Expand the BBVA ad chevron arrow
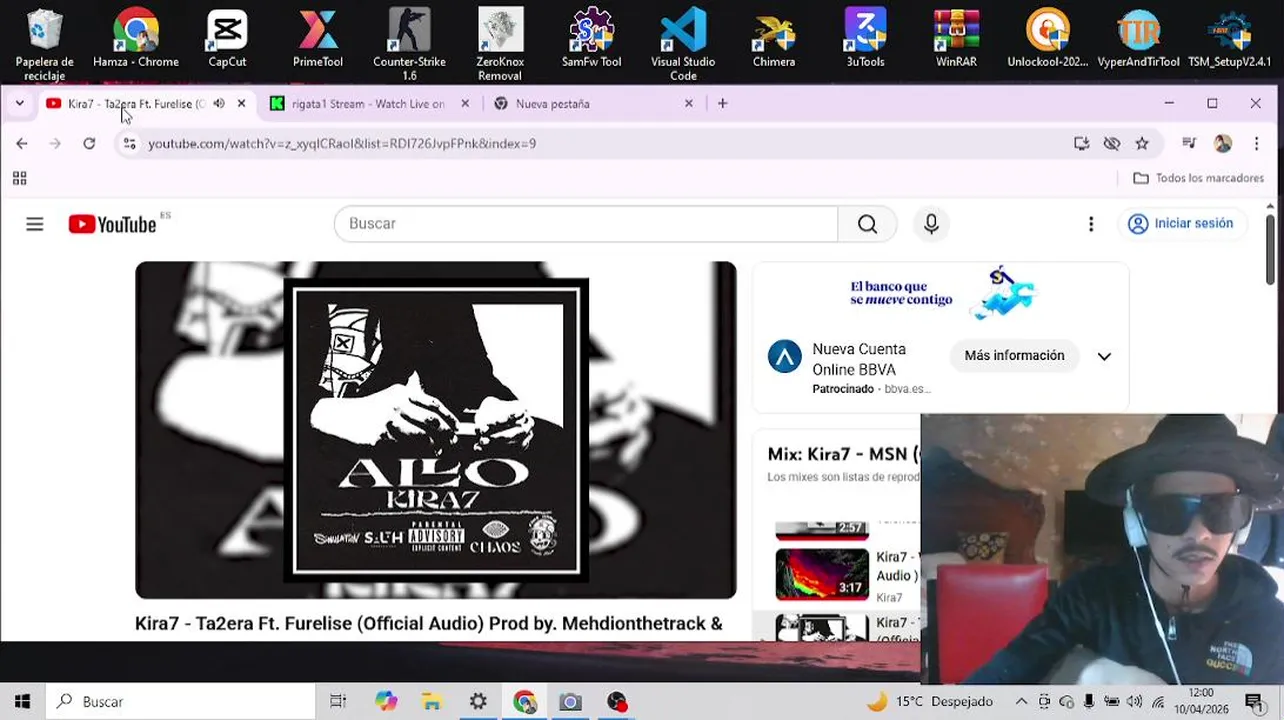 pos(1104,357)
